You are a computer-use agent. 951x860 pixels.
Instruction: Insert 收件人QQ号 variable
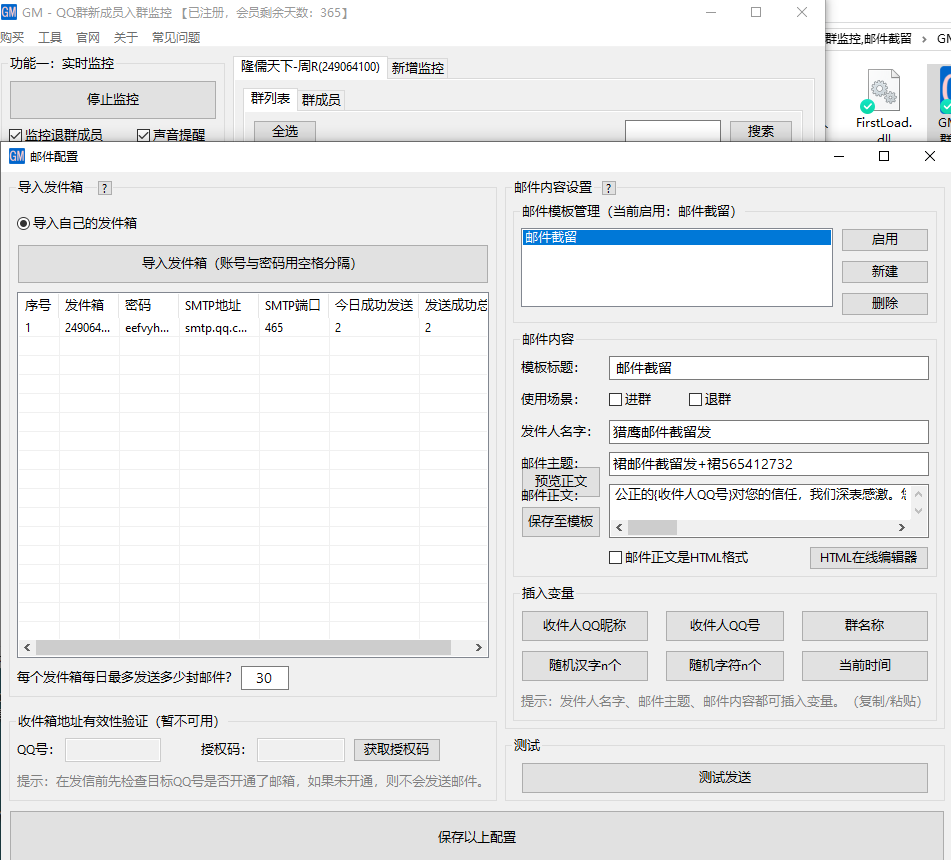click(725, 626)
